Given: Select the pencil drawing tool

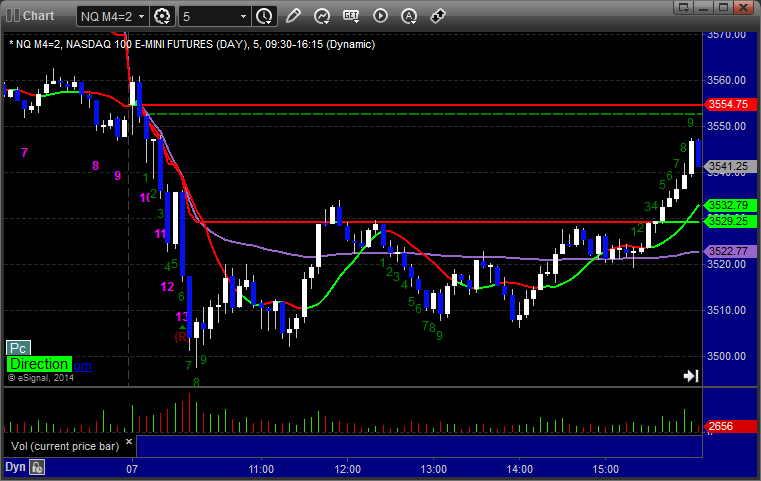Looking at the screenshot, I should [293, 16].
